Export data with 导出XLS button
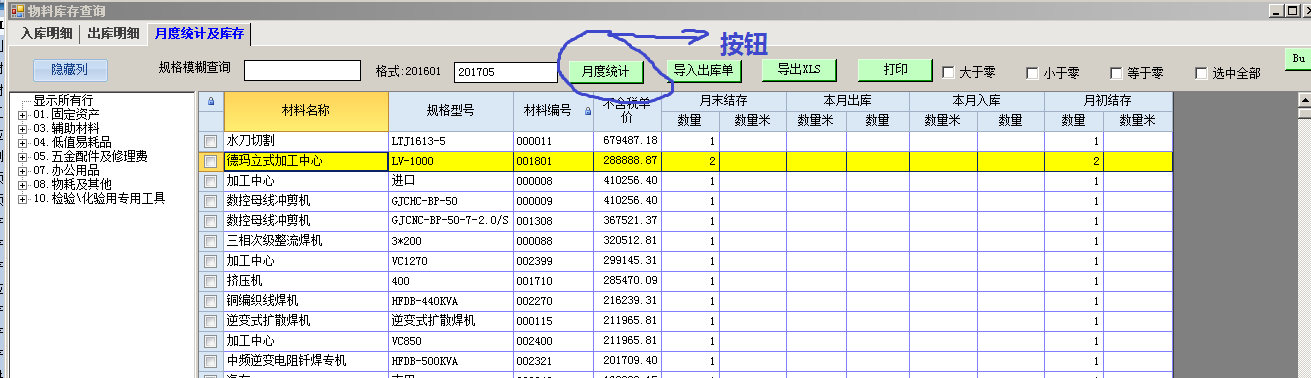 click(798, 69)
